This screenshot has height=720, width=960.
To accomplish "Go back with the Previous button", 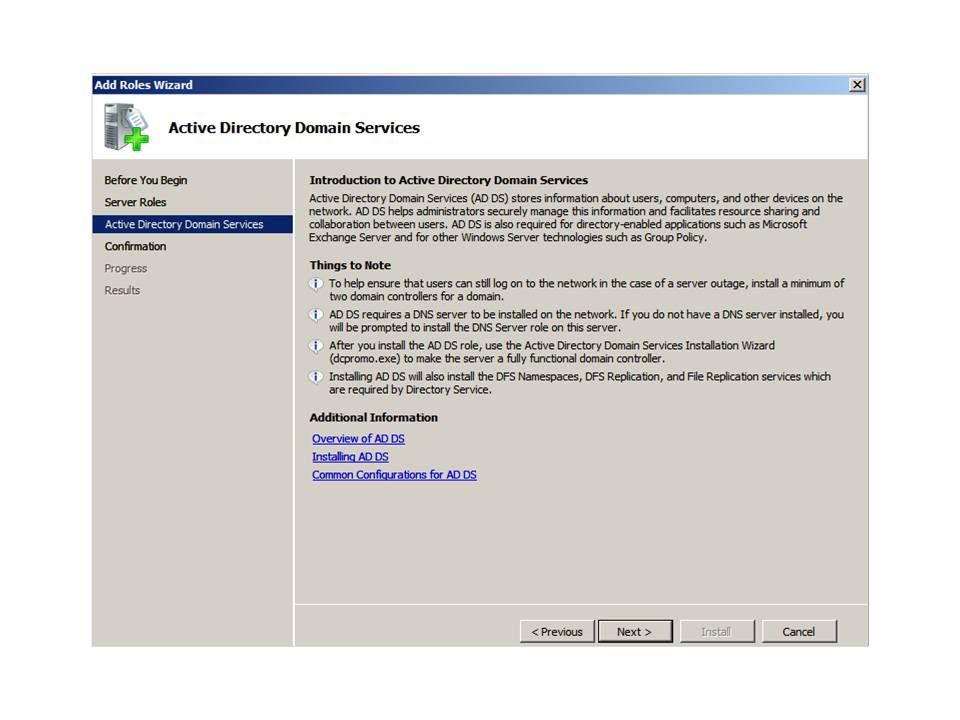I will [557, 631].
